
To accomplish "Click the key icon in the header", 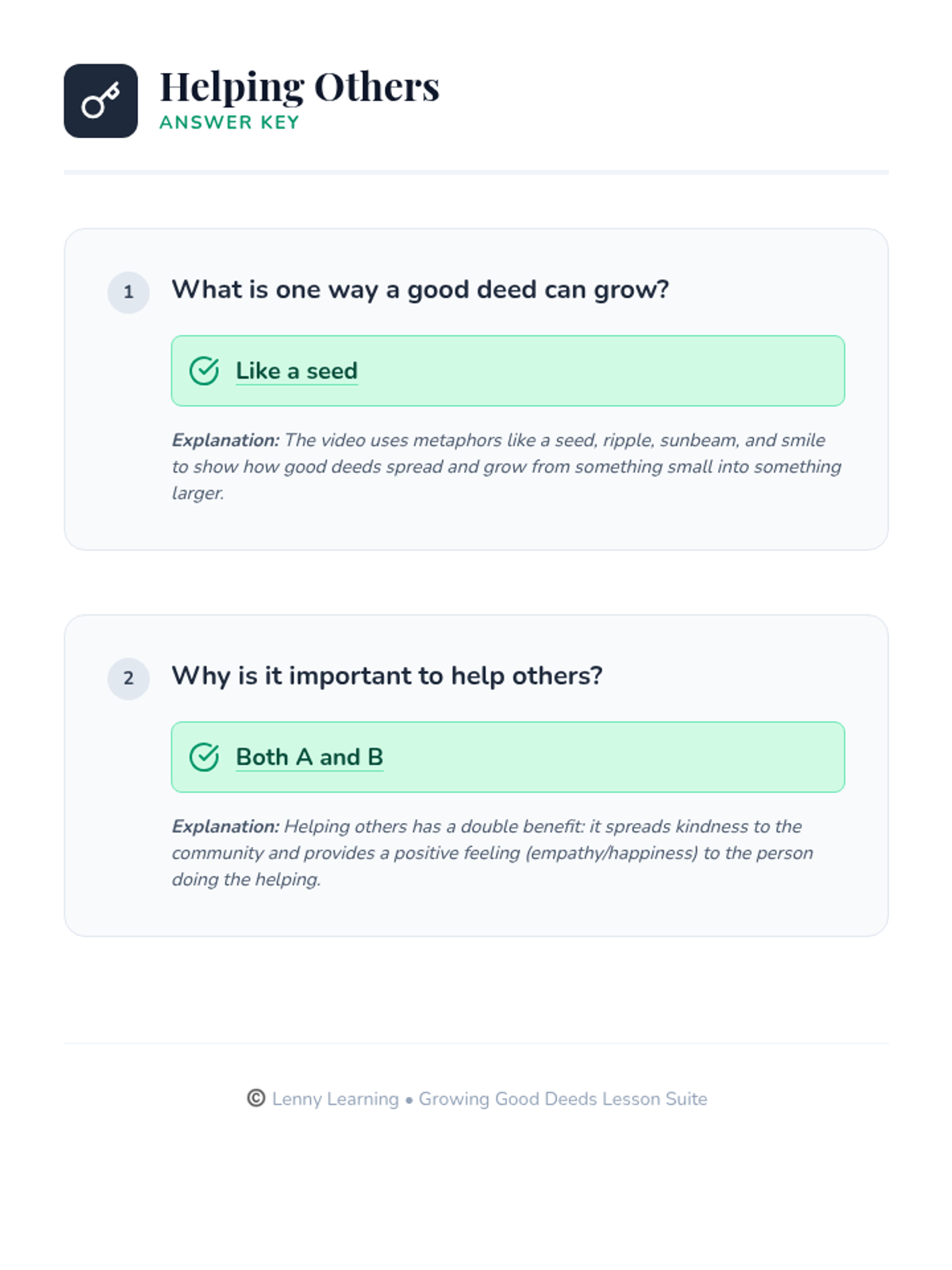I will click(x=101, y=101).
